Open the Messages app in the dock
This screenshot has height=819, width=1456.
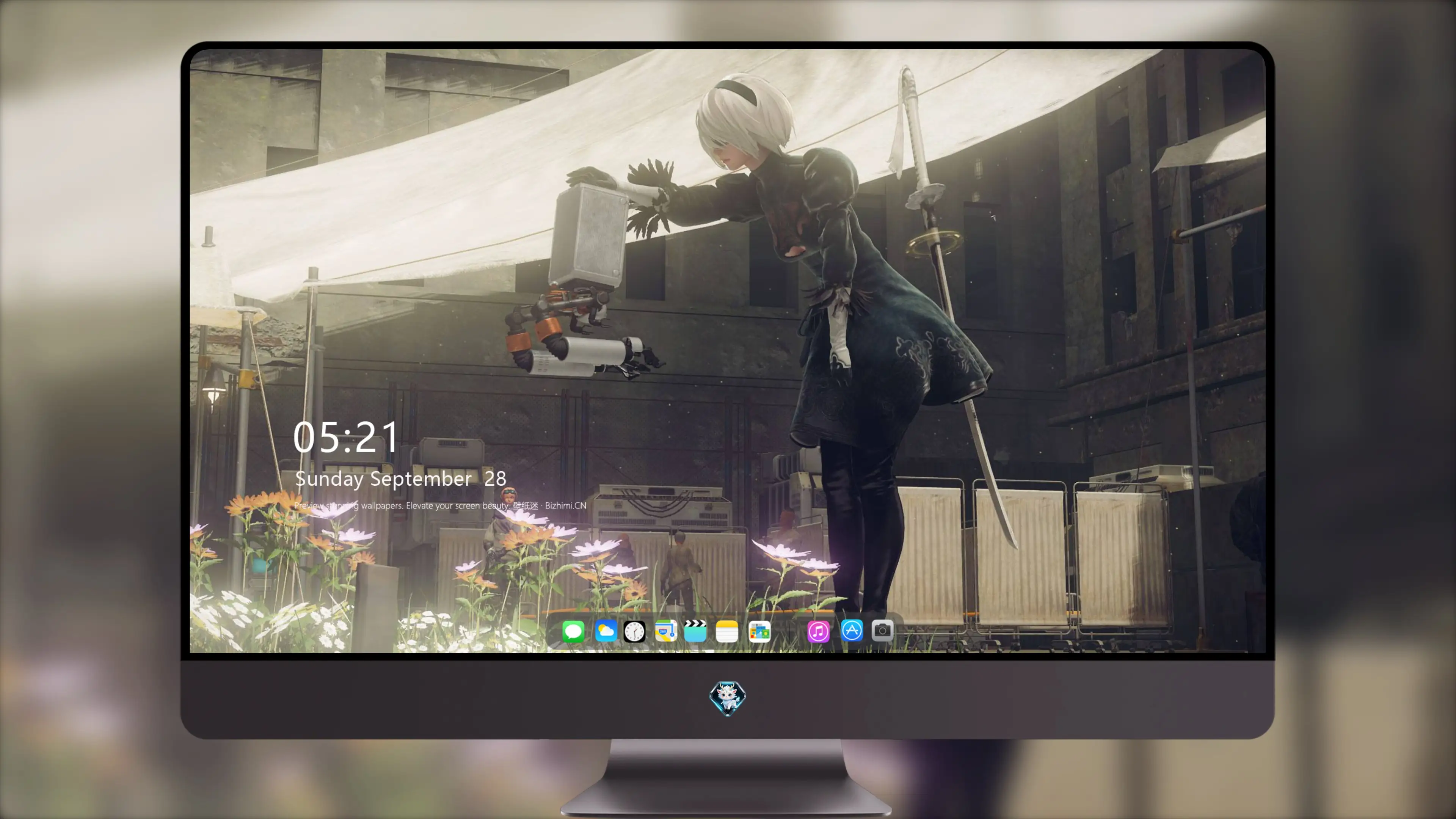tap(573, 631)
